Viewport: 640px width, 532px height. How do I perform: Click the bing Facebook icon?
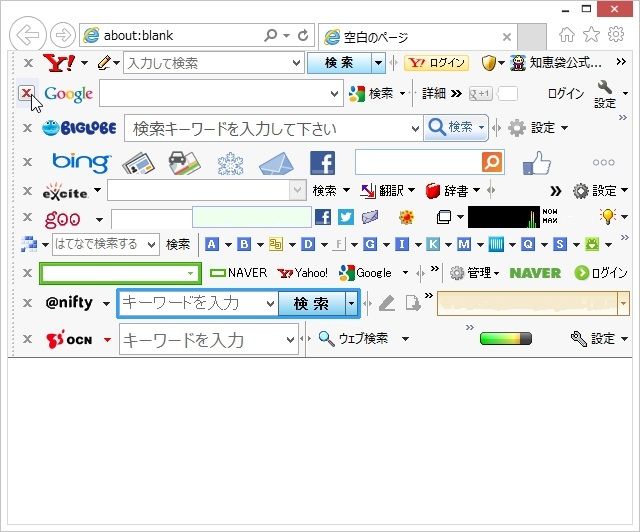tap(322, 162)
